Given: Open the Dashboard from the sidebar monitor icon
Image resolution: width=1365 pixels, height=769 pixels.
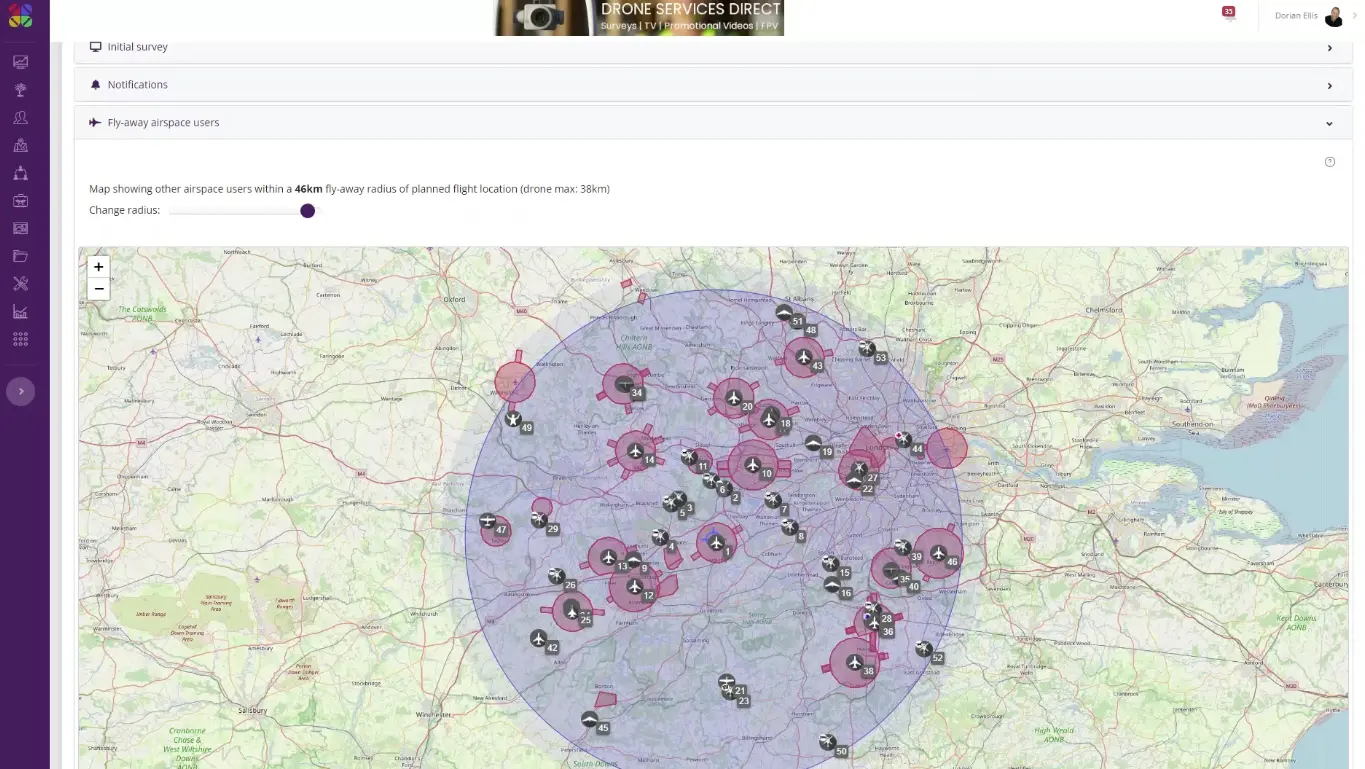Looking at the screenshot, I should (x=20, y=61).
